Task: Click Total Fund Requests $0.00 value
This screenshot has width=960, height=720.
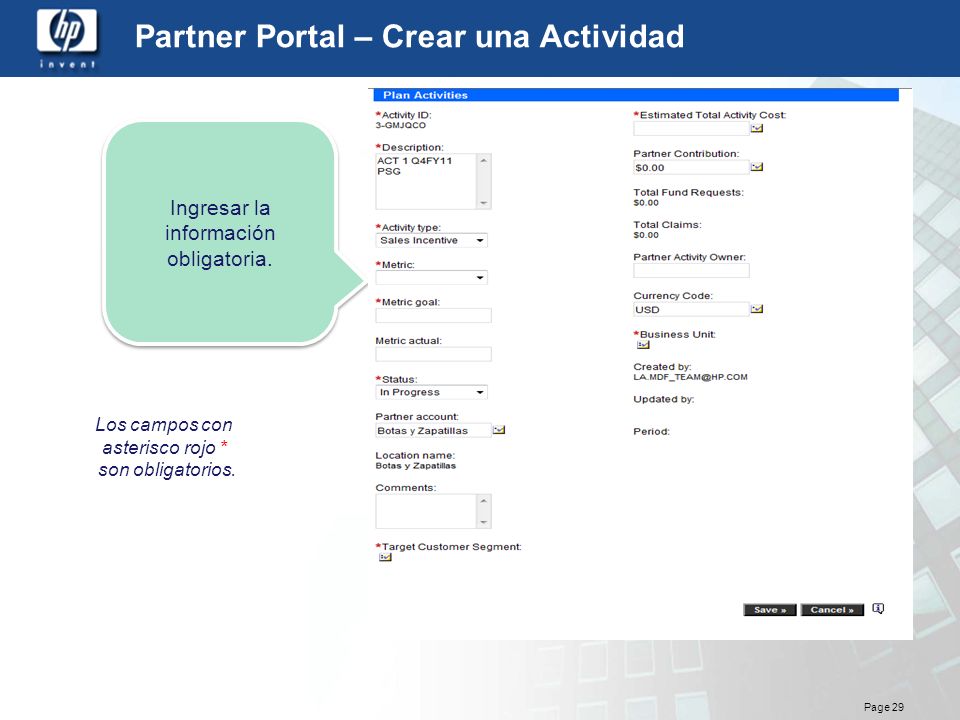Action: pos(646,203)
